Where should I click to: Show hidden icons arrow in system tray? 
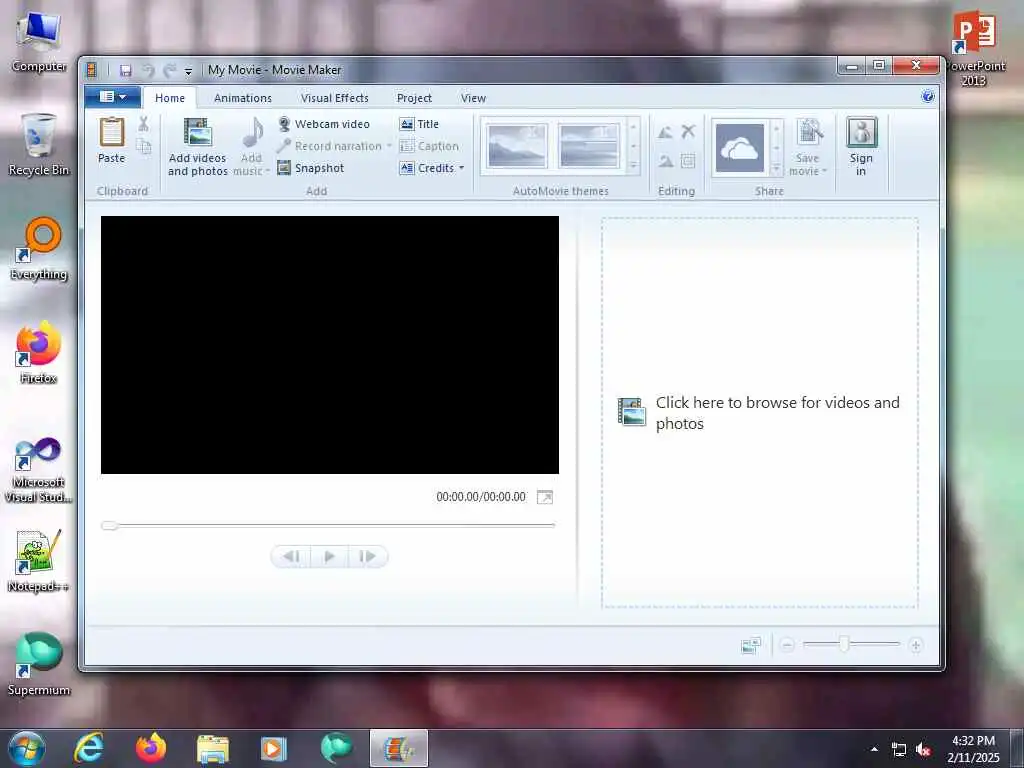[874, 749]
